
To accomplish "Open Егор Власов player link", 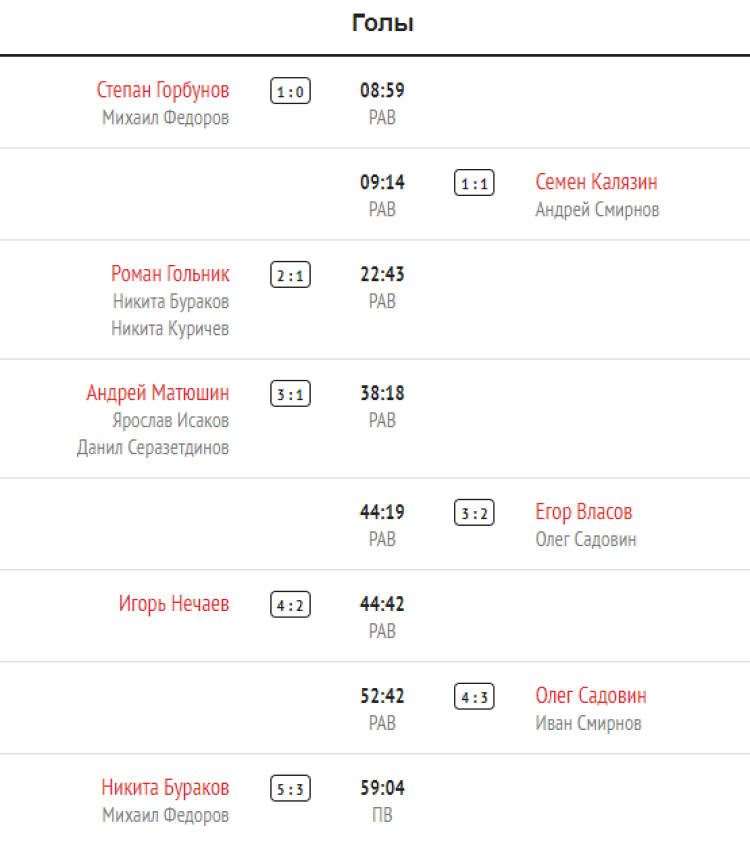I will pyautogui.click(x=584, y=513).
